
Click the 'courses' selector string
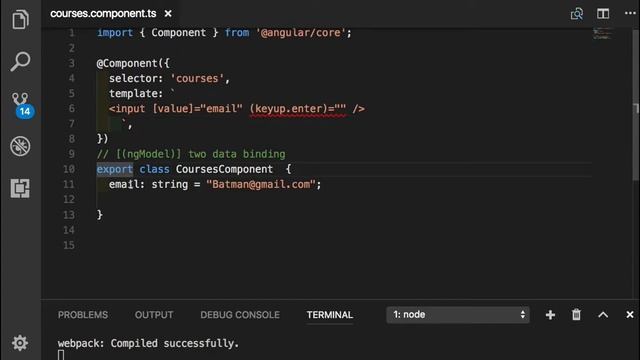[197, 78]
